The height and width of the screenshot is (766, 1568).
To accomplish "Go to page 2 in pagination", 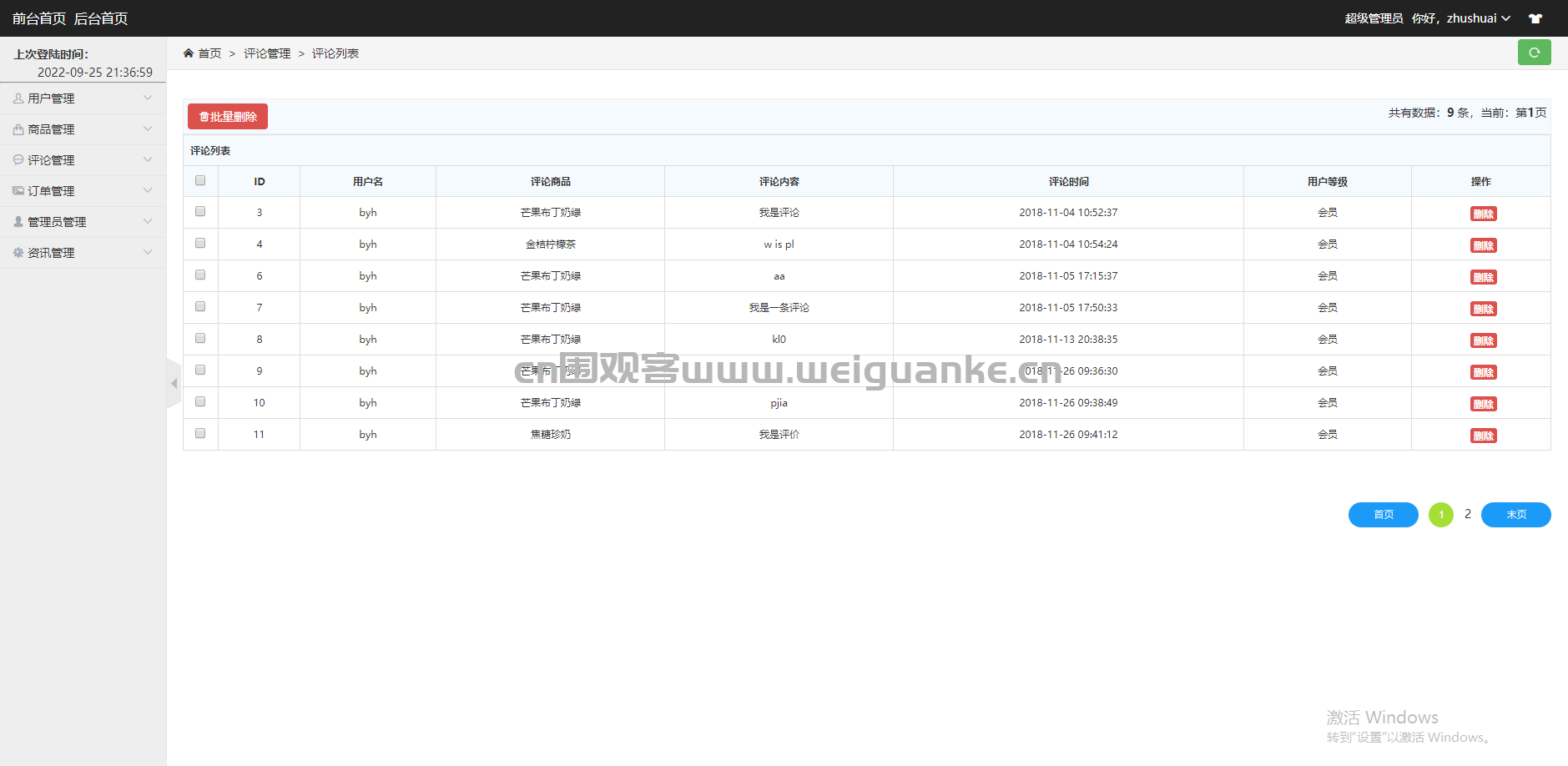I will pyautogui.click(x=1468, y=514).
